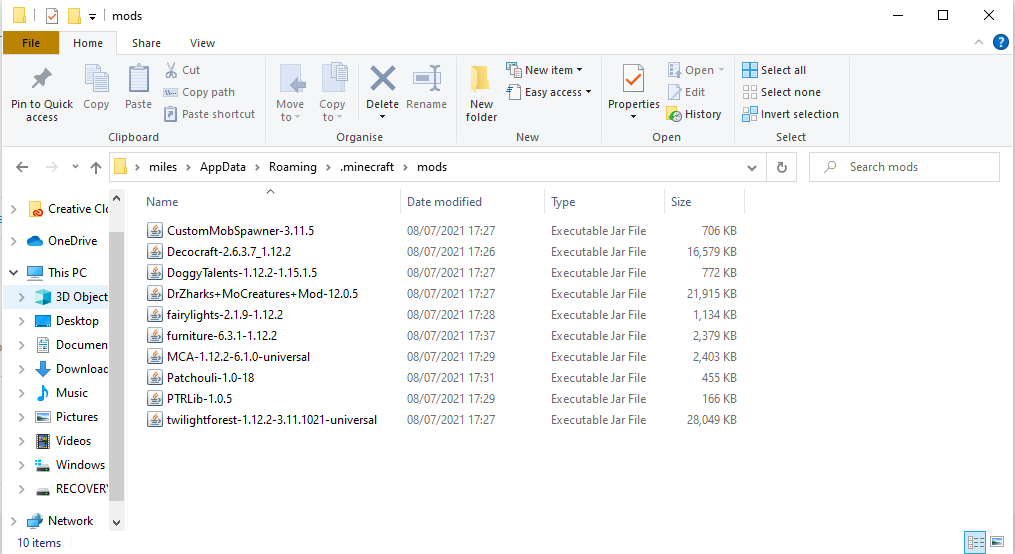This screenshot has height=554, width=1015.
Task: Collapse the ribbon with the chevron
Action: tap(979, 42)
